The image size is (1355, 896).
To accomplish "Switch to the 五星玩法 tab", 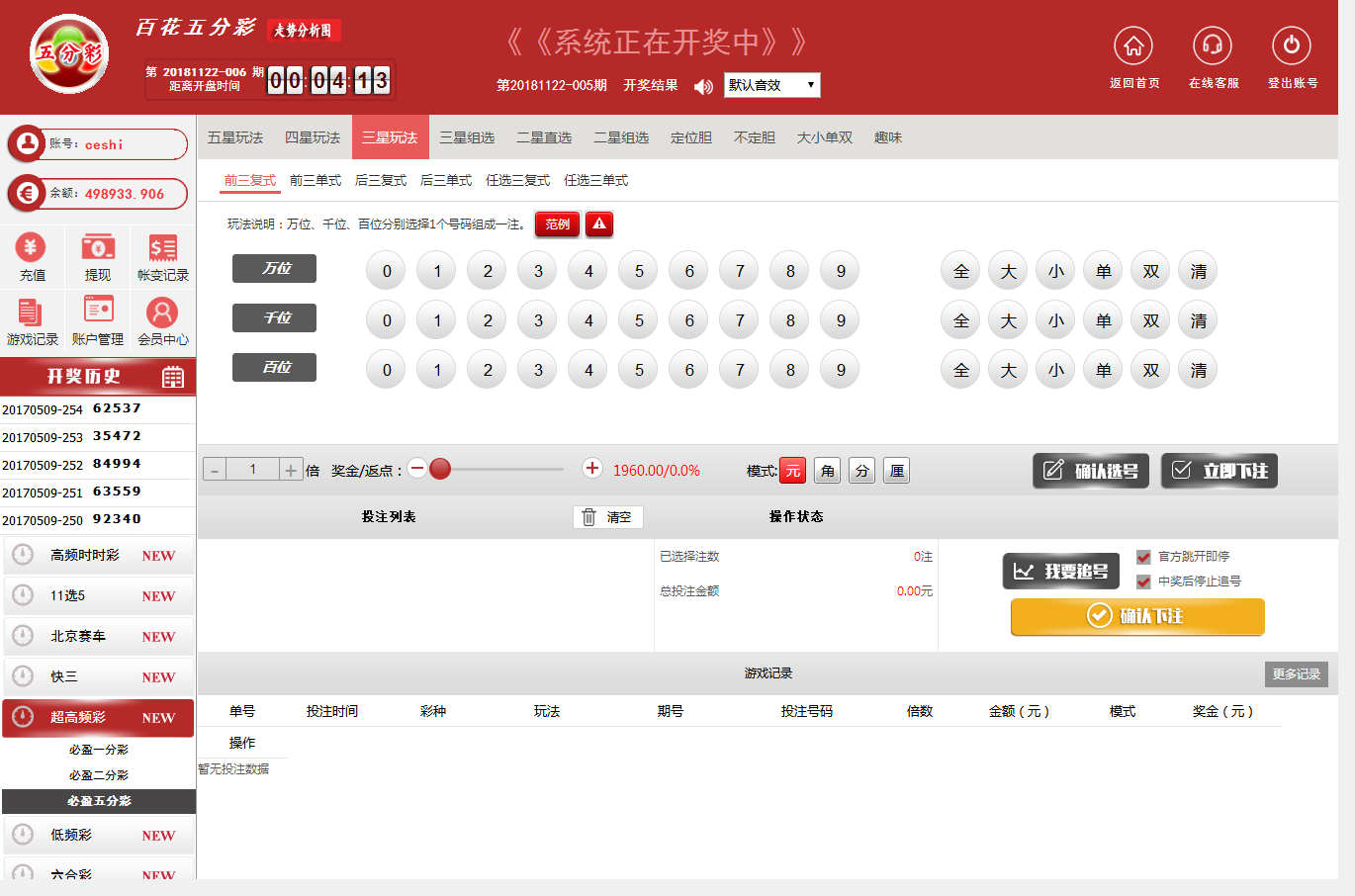I will pyautogui.click(x=235, y=137).
